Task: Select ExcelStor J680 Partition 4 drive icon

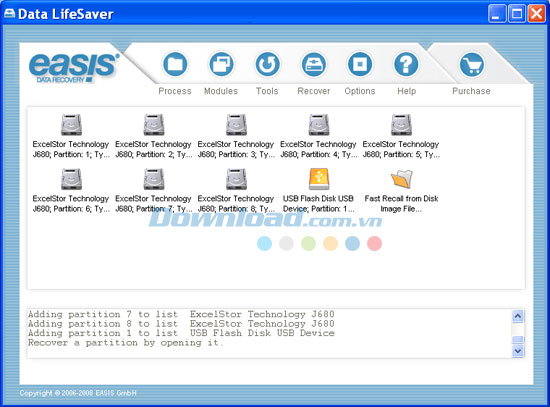Action: point(318,125)
